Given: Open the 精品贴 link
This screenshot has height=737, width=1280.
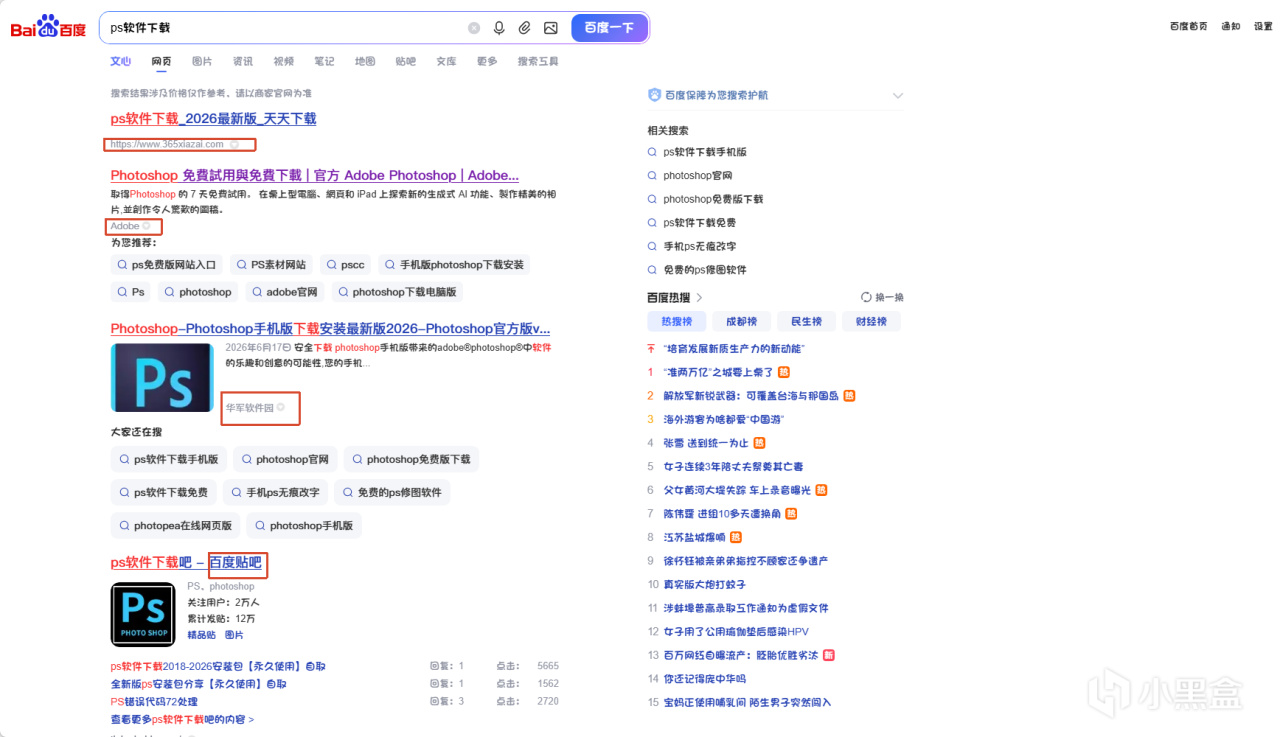Looking at the screenshot, I should pos(201,635).
